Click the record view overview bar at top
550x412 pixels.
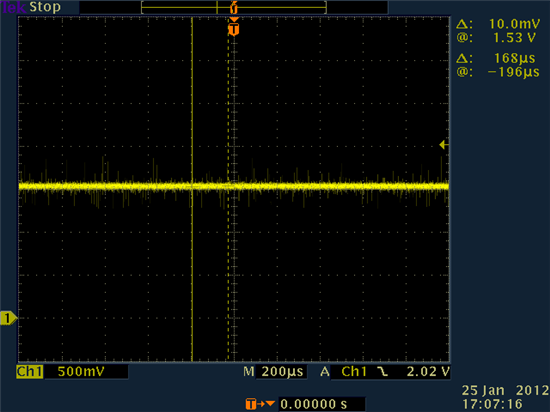(x=234, y=7)
